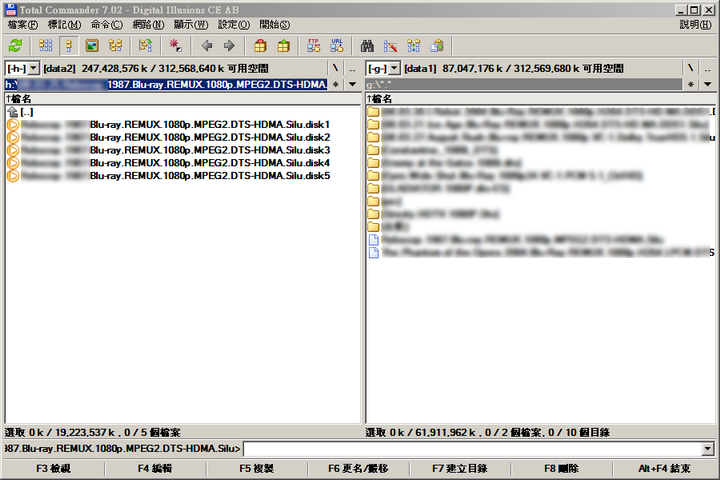Viewport: 720px width, 480px height.
Task: Select the full file details view icon
Action: (69, 45)
